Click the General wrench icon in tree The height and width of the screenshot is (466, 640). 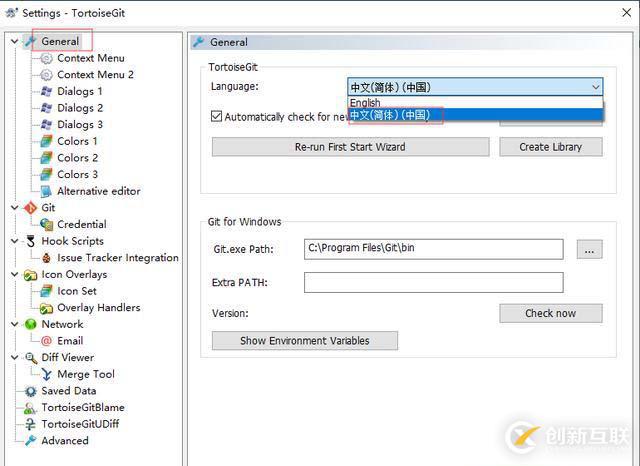coord(31,41)
